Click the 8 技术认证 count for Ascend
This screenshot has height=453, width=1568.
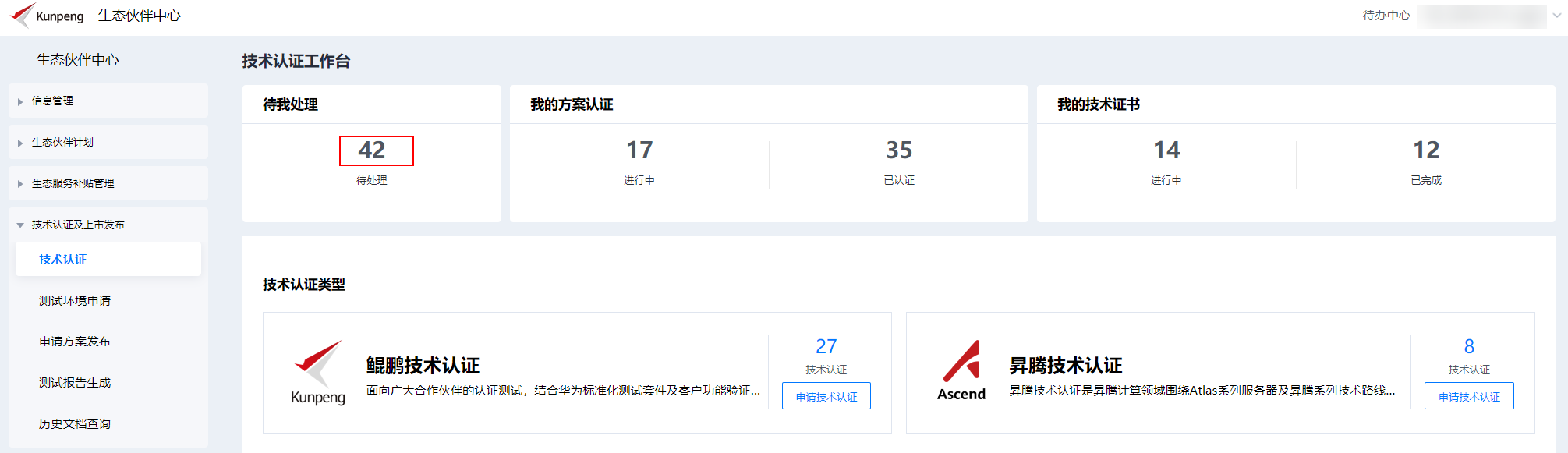pos(1469,346)
